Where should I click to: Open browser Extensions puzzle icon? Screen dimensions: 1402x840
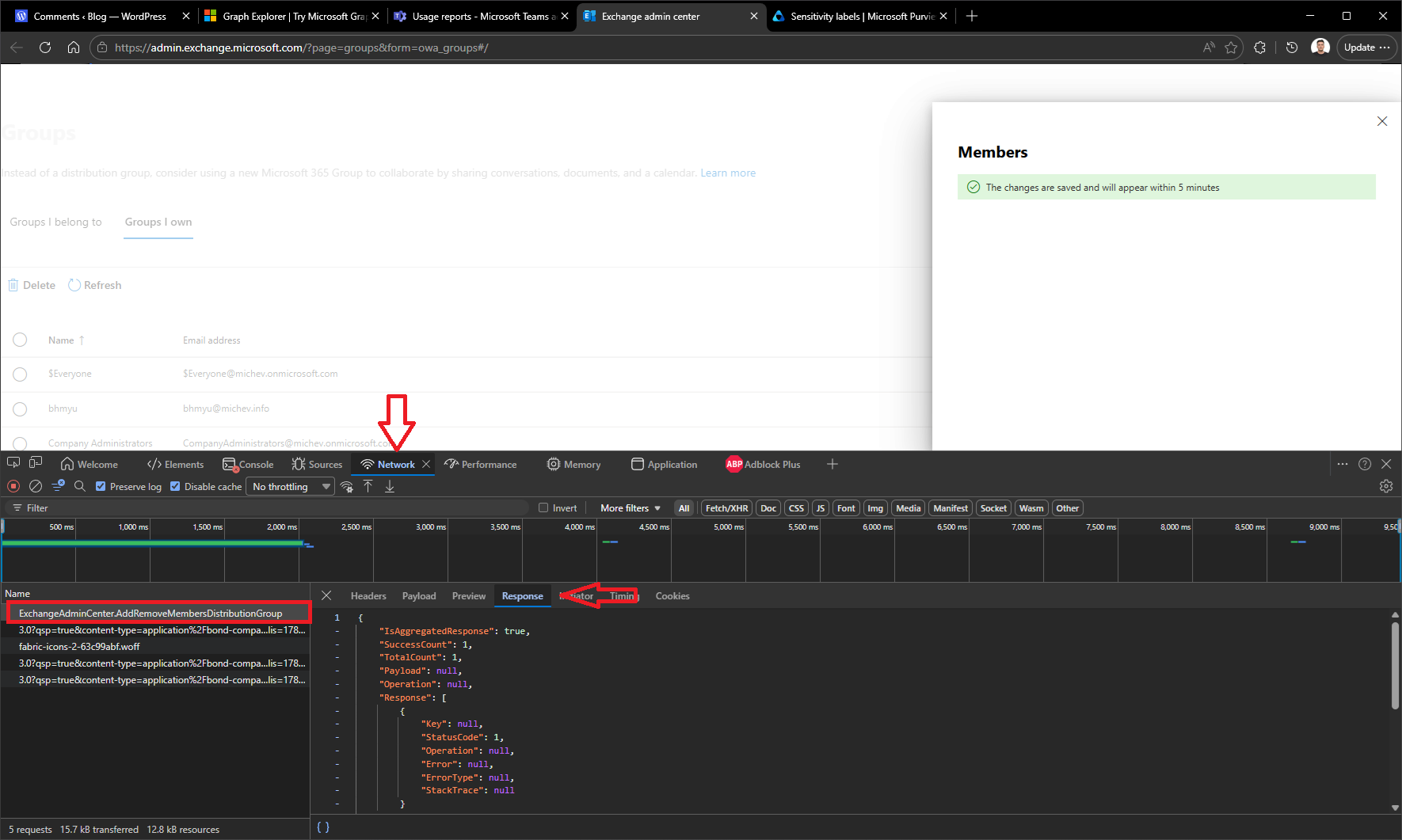coord(1260,48)
